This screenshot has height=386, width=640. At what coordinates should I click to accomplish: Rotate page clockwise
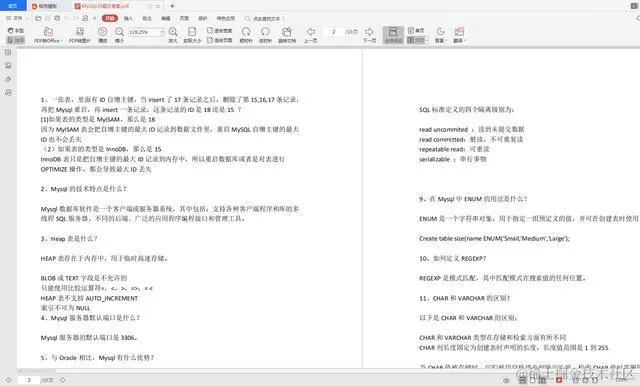tap(246, 35)
